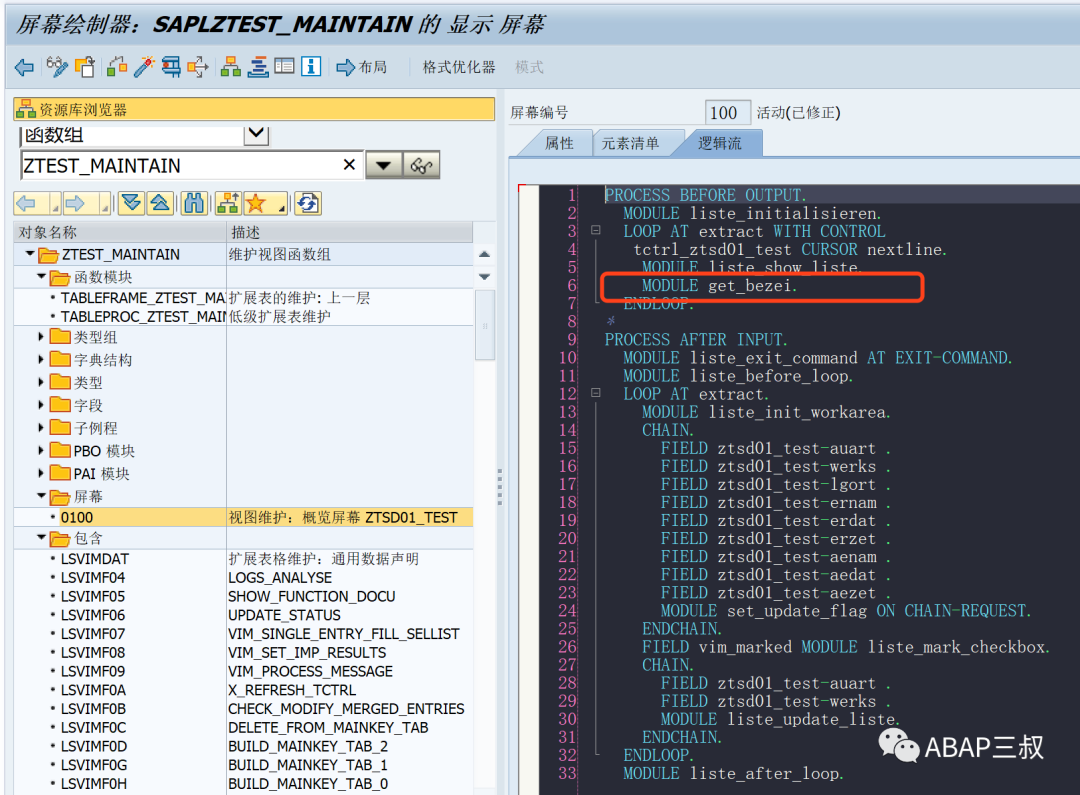Select include LSVIMF04

[x=92, y=577]
